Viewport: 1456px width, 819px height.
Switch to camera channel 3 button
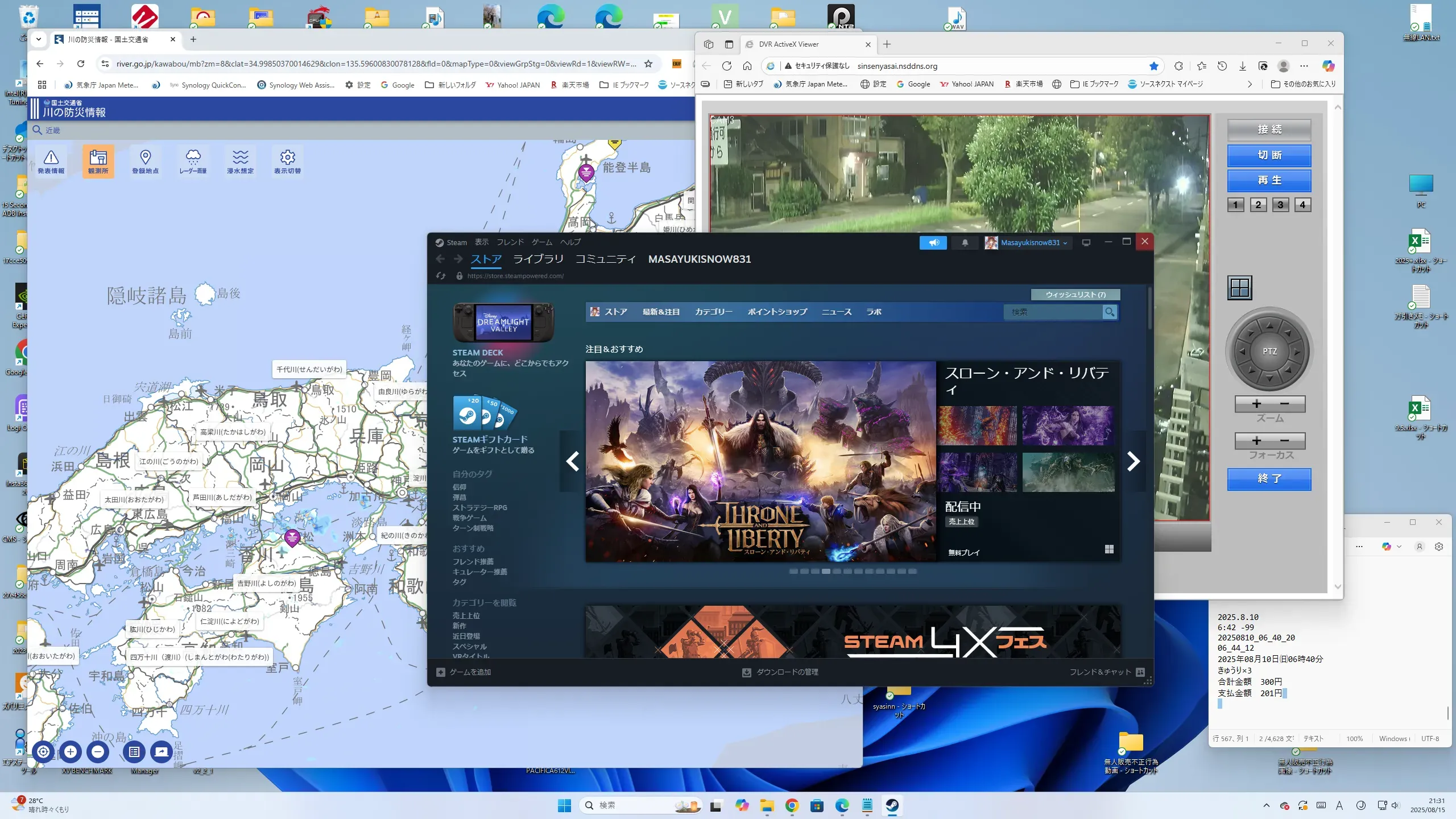pos(1280,205)
